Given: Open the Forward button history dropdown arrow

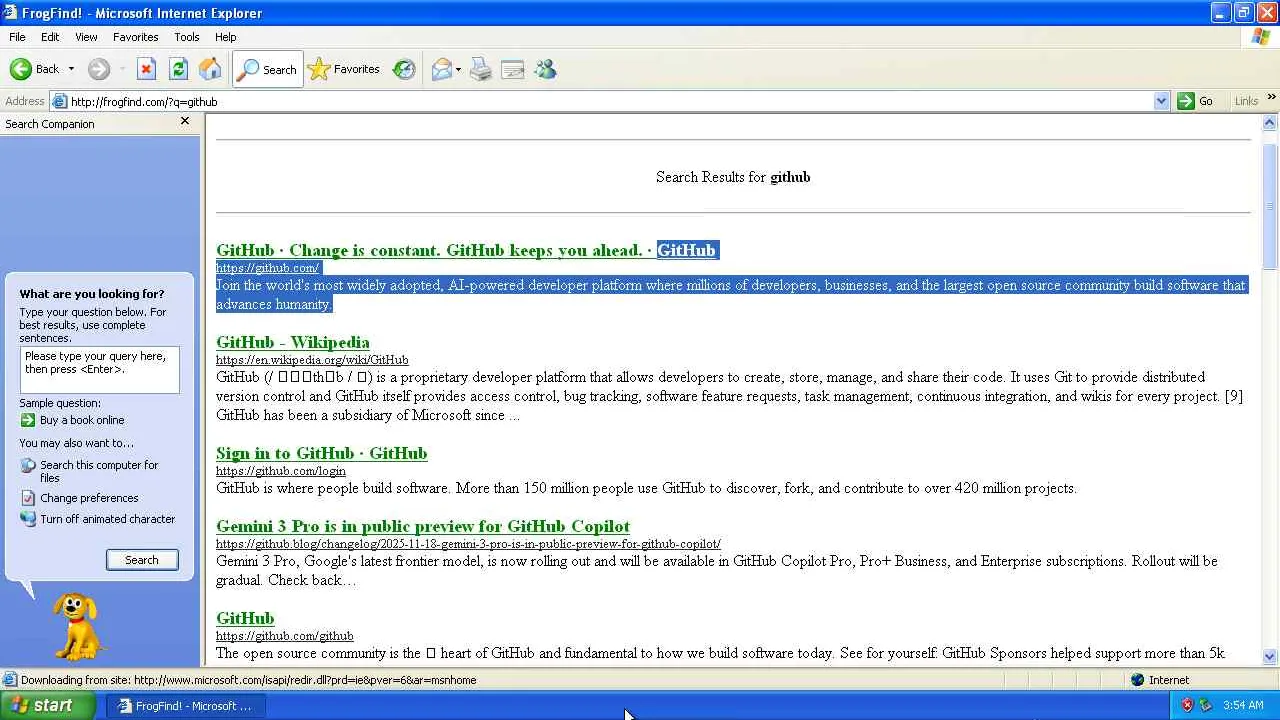Looking at the screenshot, I should [123, 69].
